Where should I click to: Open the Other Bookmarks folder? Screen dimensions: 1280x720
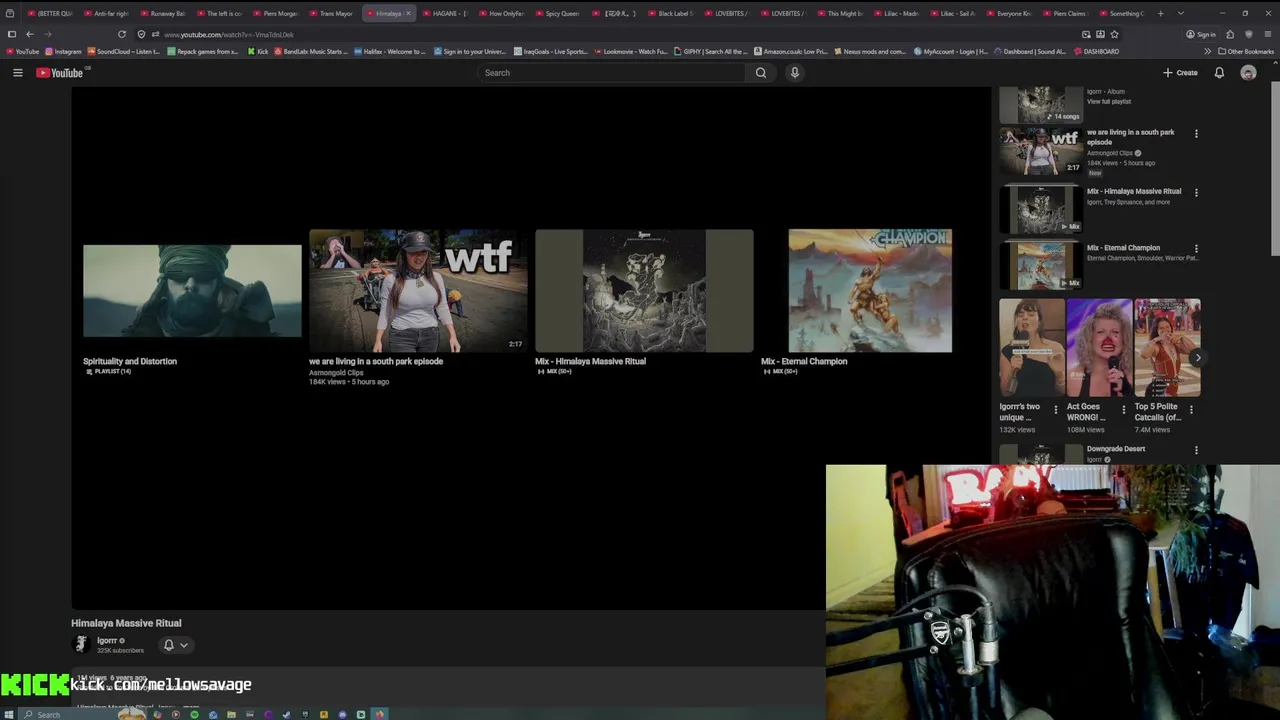1246,51
